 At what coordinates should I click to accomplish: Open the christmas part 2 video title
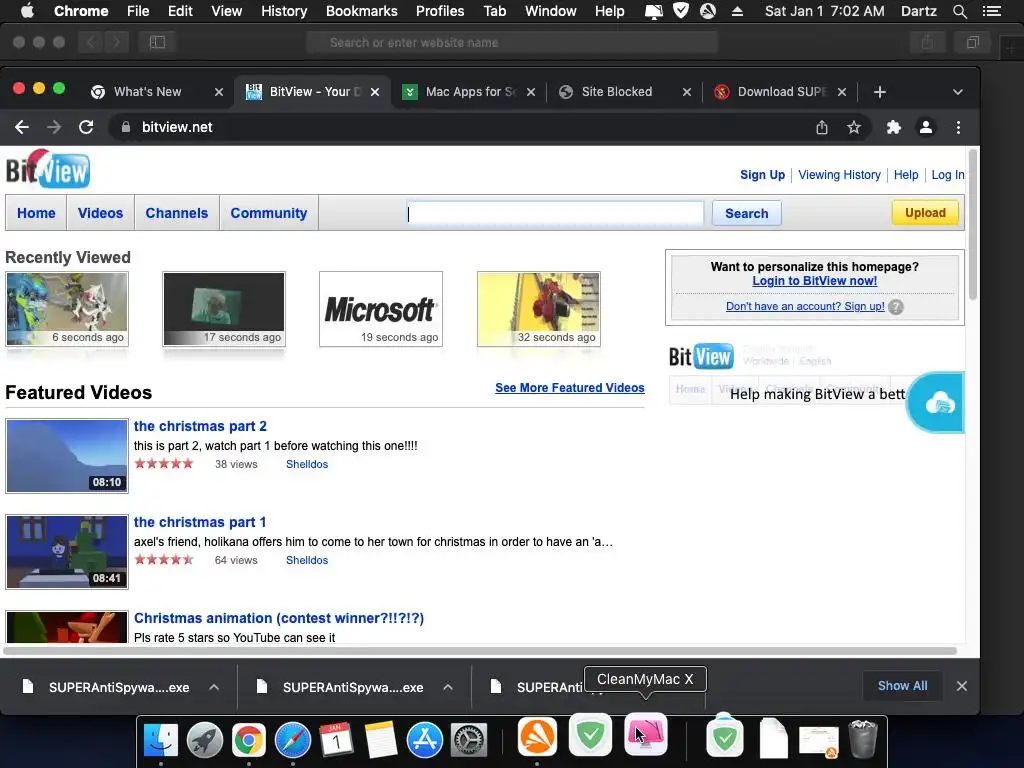(x=200, y=426)
